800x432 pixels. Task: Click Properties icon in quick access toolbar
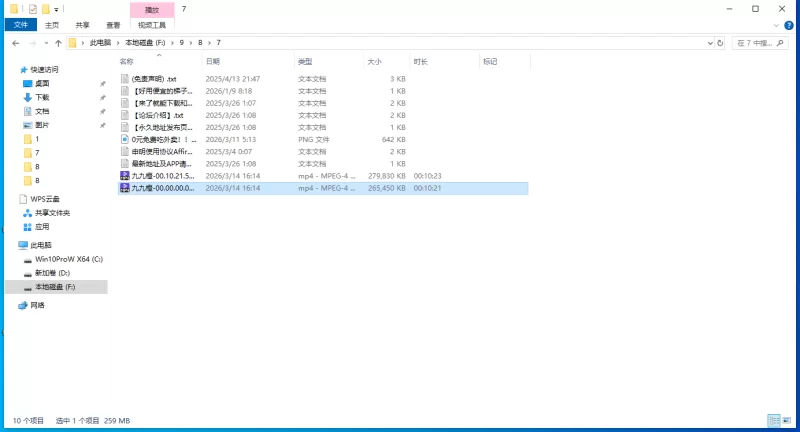coord(33,8)
